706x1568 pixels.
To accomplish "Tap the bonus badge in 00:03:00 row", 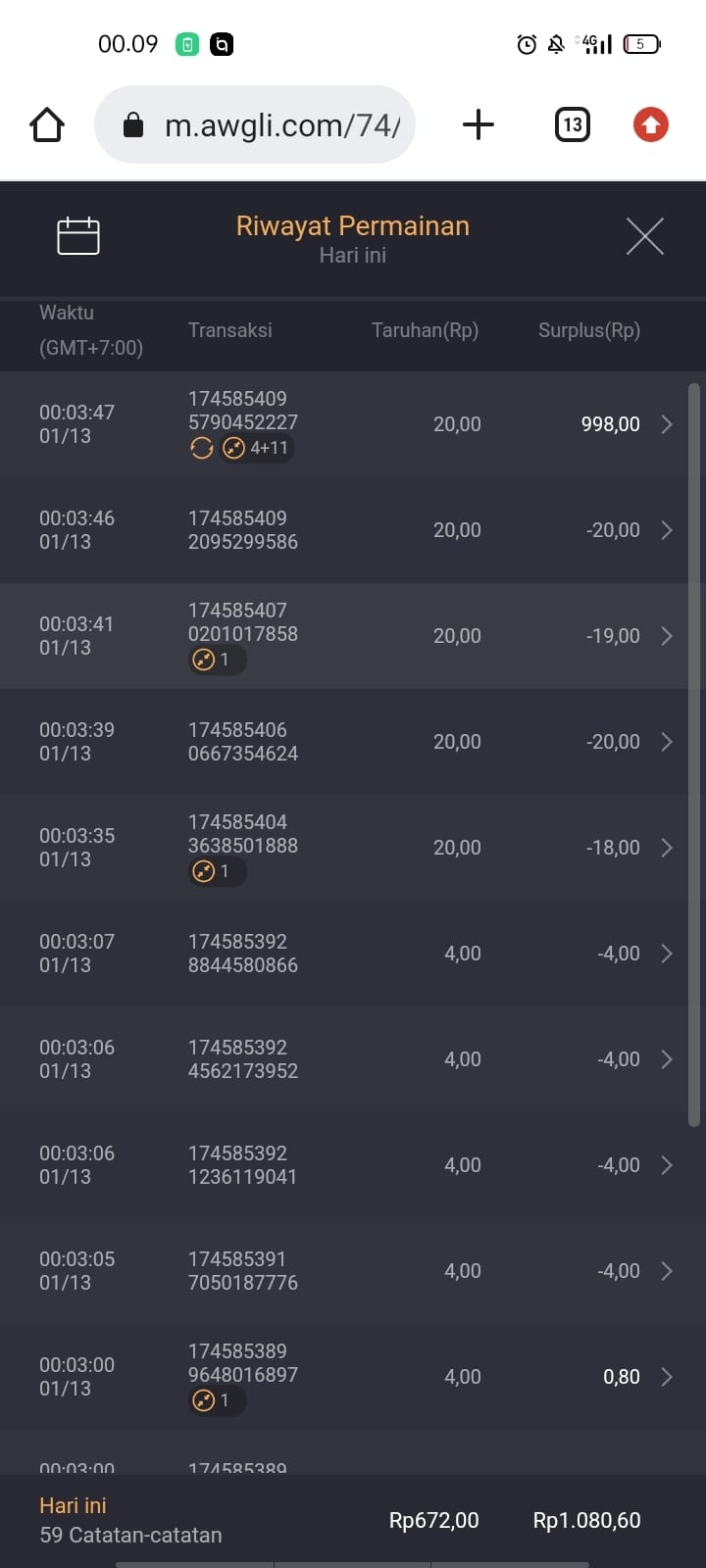I will point(215,1400).
